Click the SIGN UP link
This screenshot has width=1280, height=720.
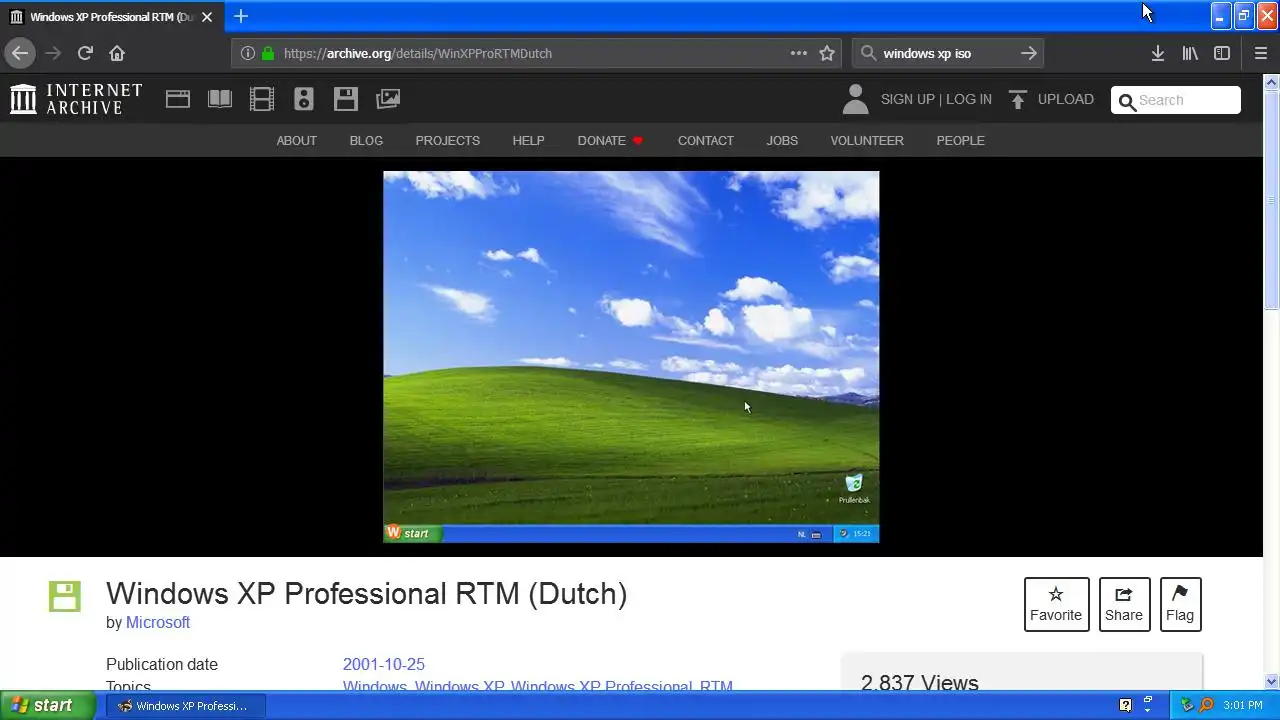[907, 99]
